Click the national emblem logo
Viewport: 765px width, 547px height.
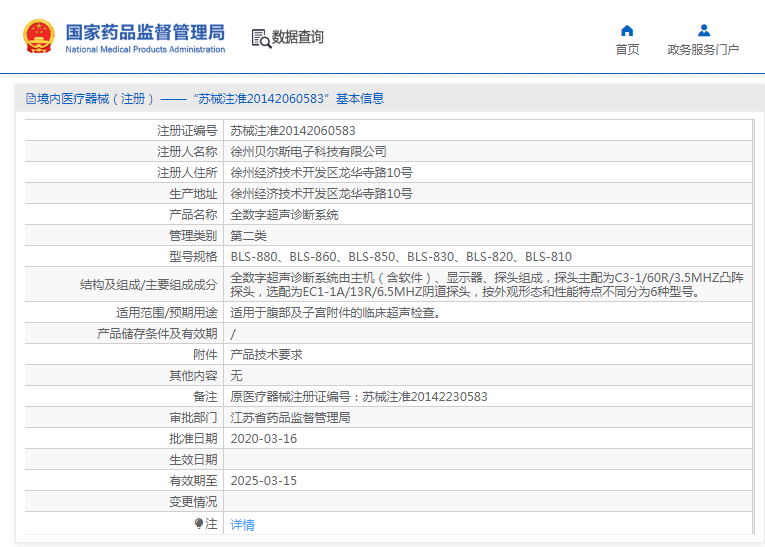[x=39, y=37]
